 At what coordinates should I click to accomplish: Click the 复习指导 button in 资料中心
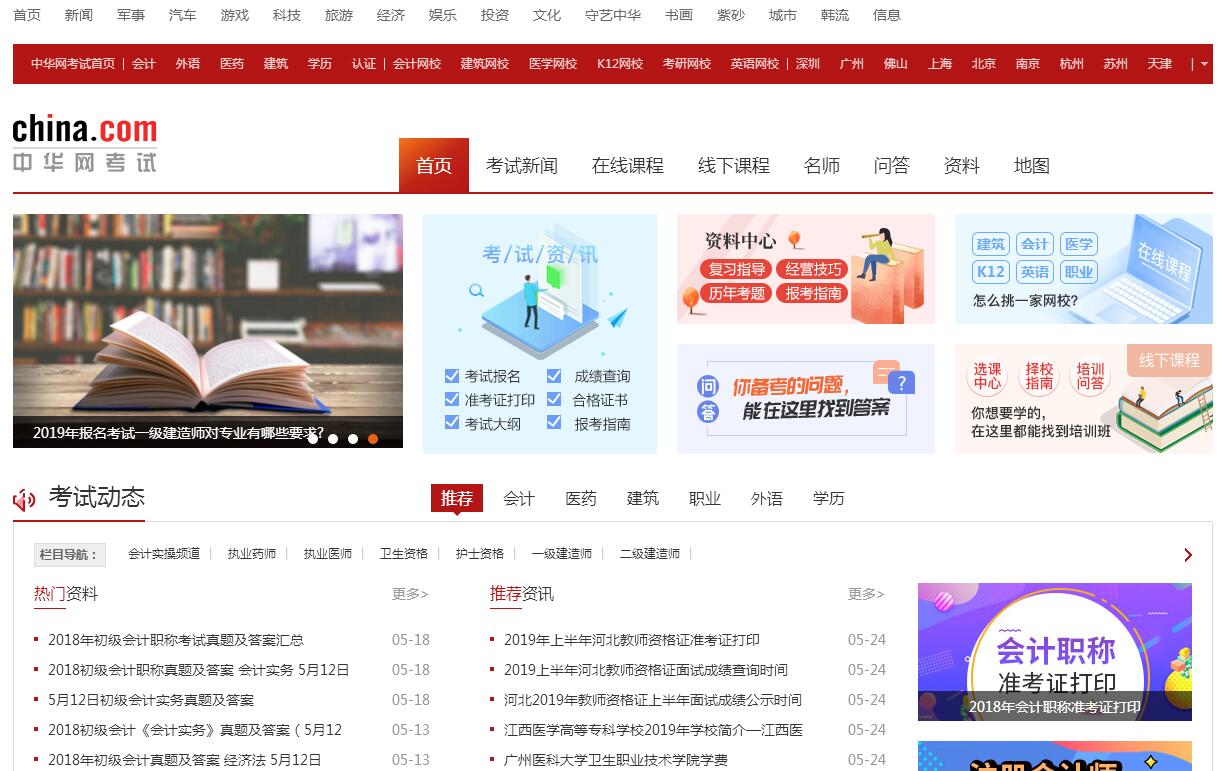pos(737,269)
